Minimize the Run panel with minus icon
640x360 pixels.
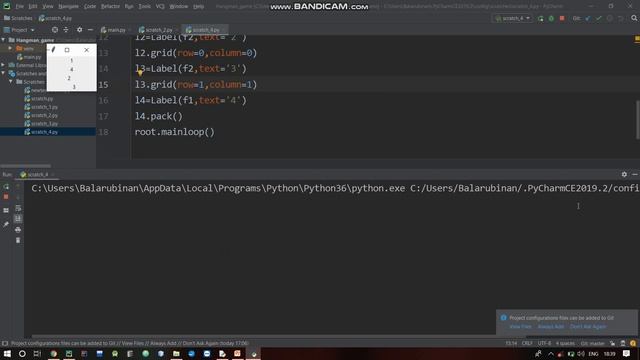click(635, 174)
